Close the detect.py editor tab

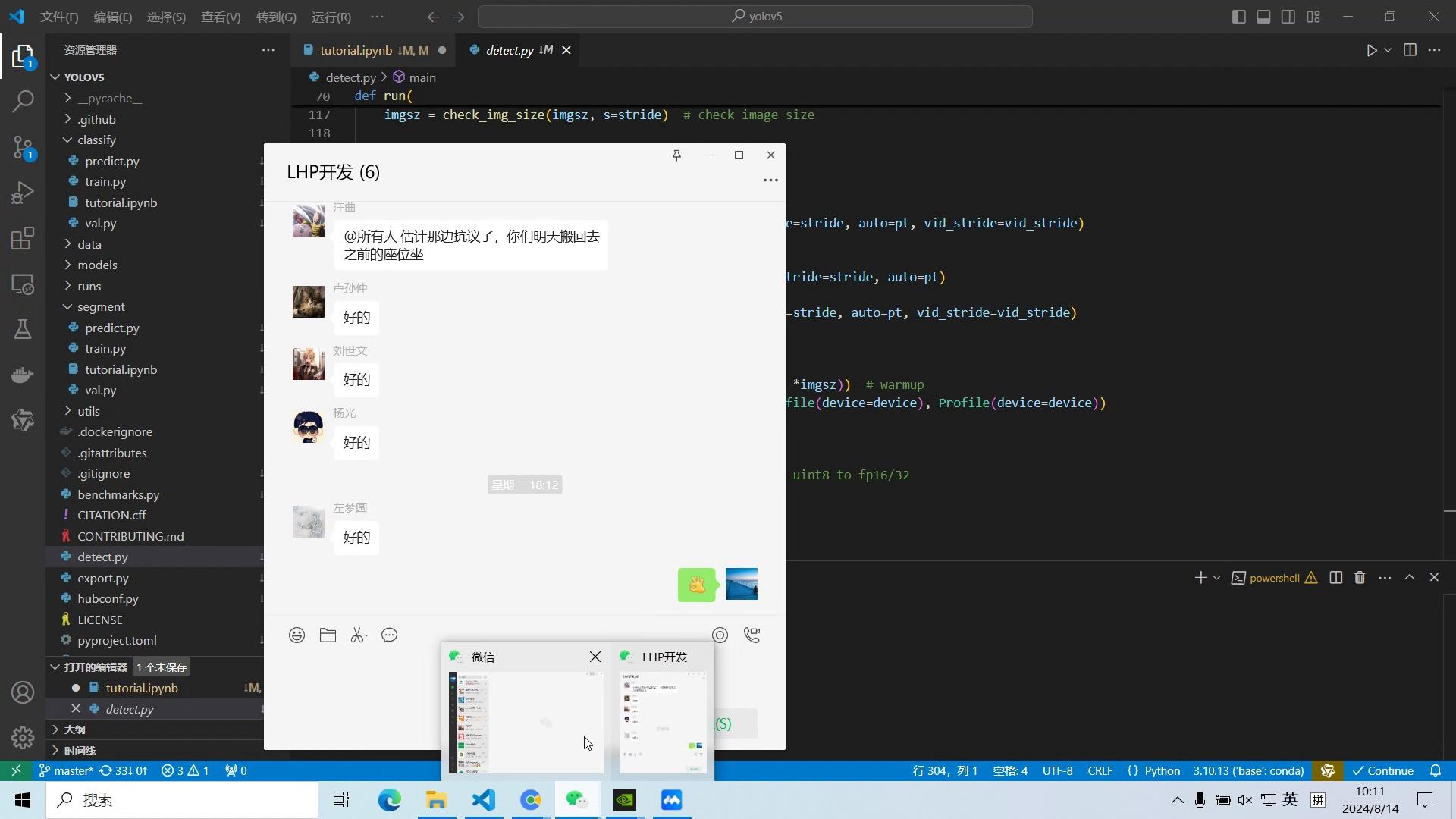point(566,50)
